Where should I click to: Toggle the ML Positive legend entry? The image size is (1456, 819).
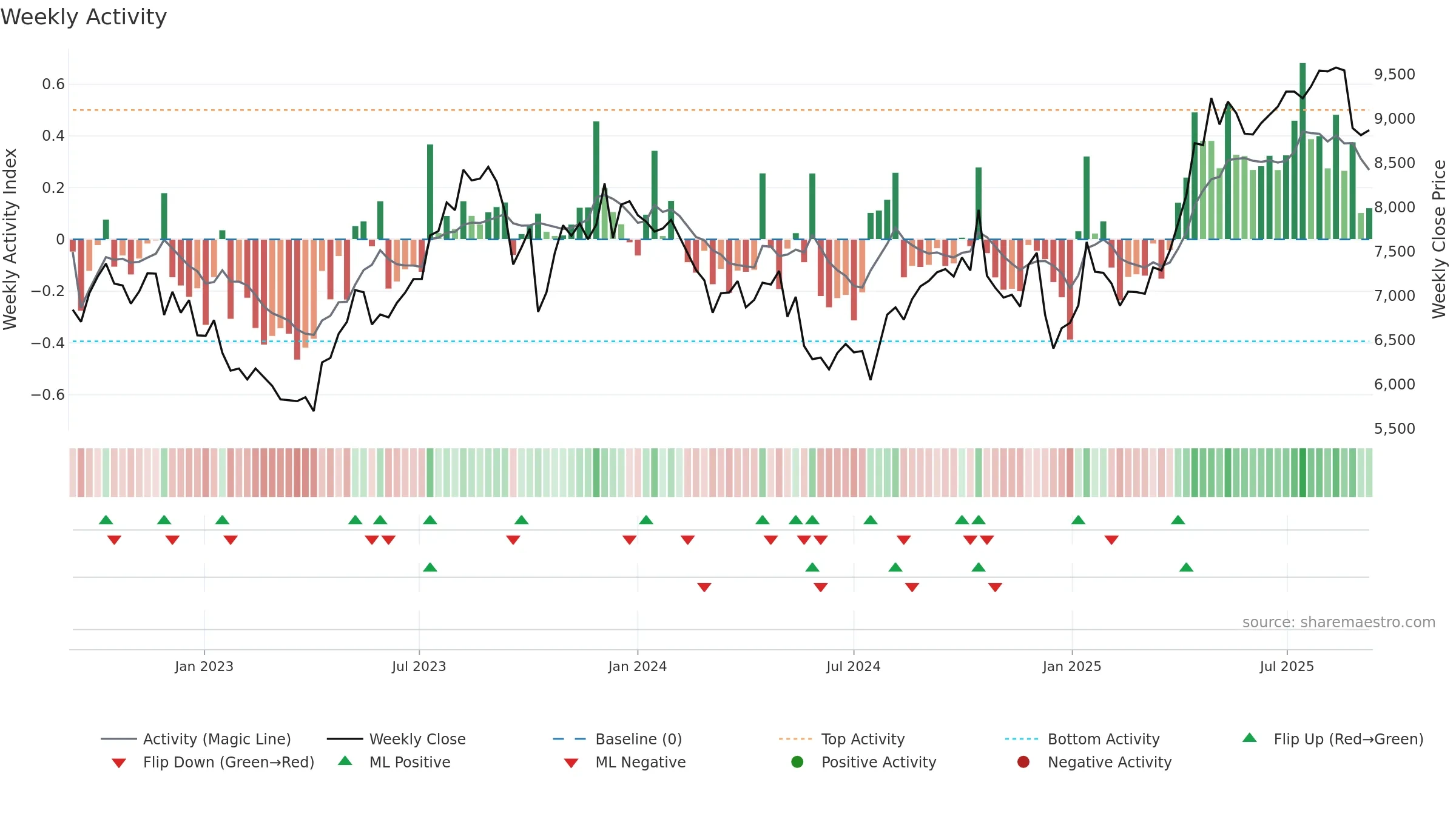click(x=394, y=762)
